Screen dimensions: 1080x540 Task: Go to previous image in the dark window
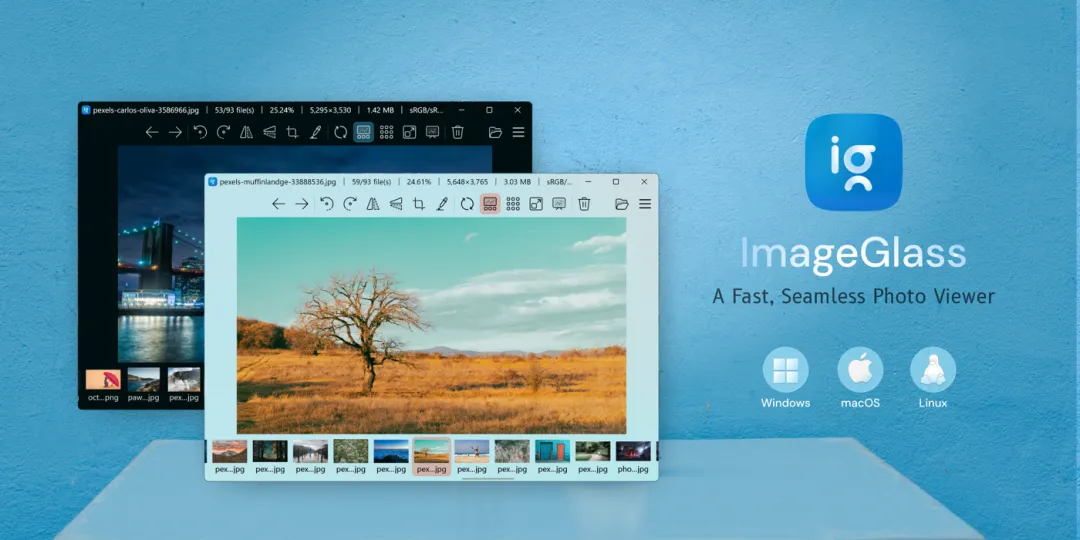click(152, 132)
